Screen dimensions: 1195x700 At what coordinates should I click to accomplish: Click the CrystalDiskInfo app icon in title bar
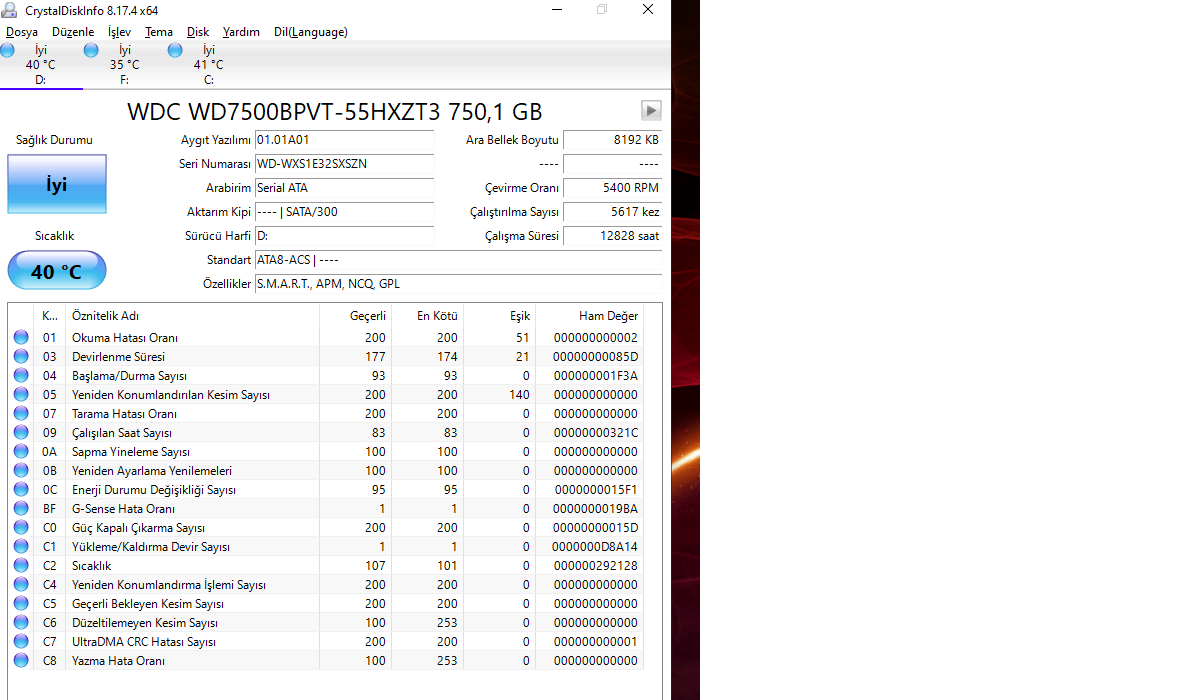9,10
